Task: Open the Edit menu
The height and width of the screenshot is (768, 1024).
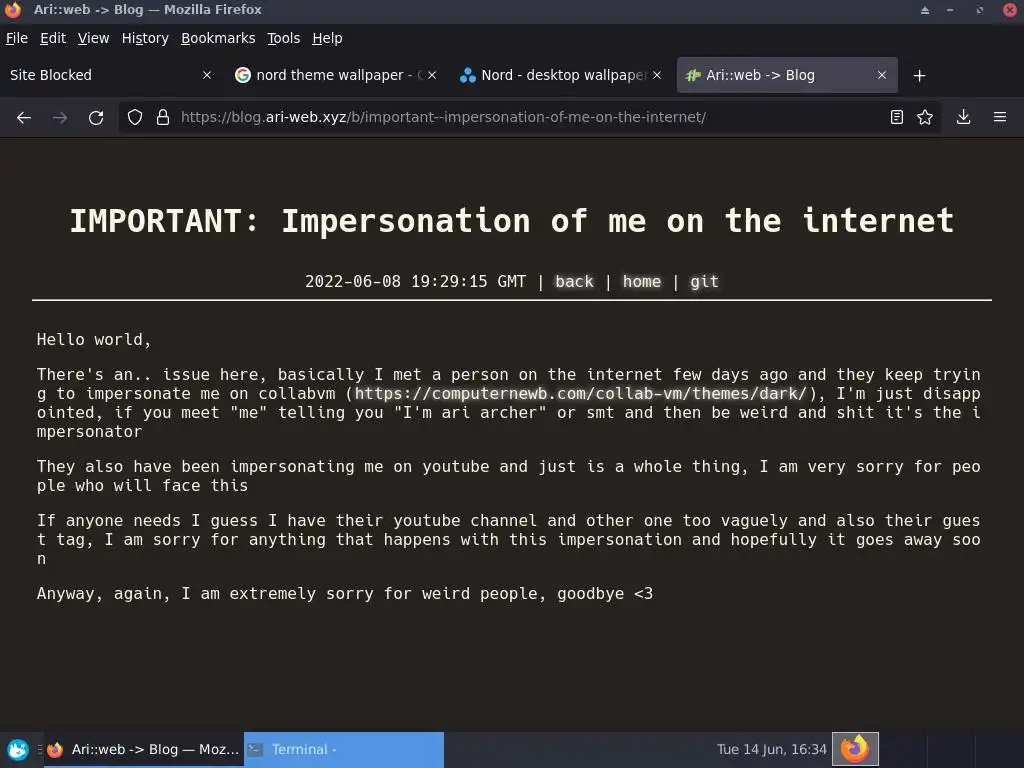Action: 53,39
